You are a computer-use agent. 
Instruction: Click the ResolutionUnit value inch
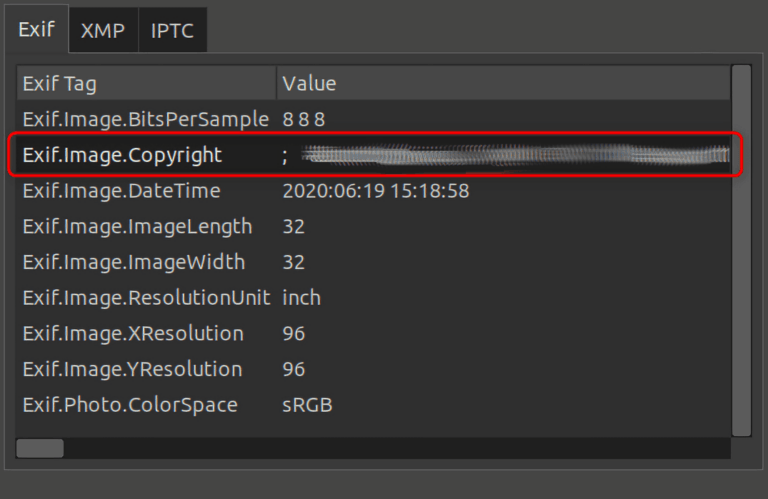(x=302, y=298)
